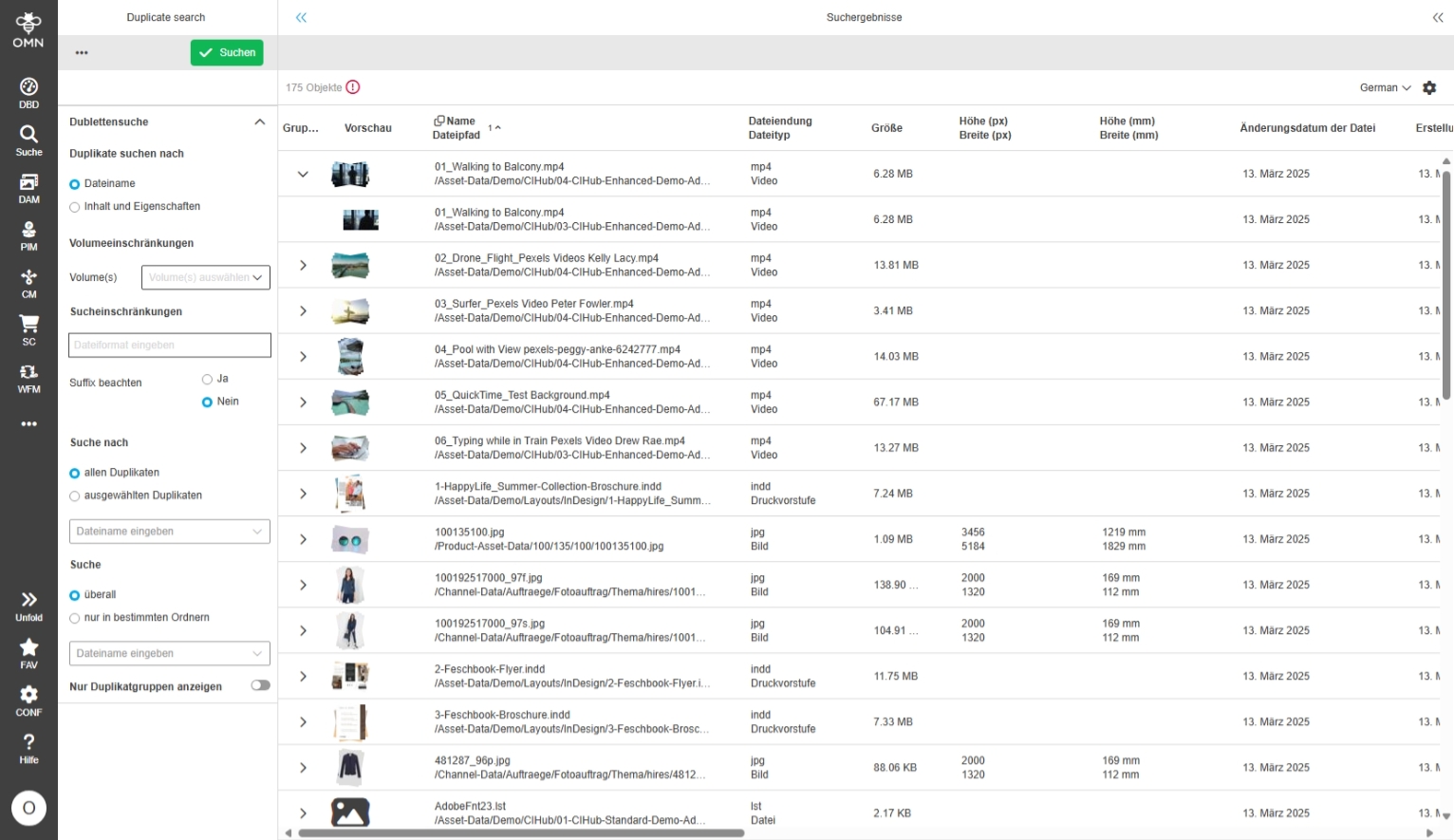Open the PIM module icon
Image resolution: width=1454 pixels, height=840 pixels.
click(x=28, y=235)
